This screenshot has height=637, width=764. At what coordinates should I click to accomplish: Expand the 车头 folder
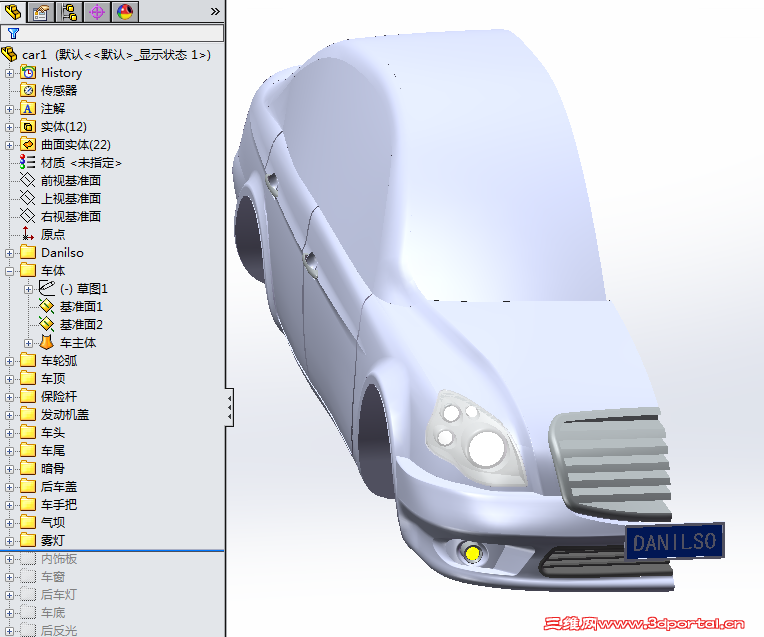9,434
